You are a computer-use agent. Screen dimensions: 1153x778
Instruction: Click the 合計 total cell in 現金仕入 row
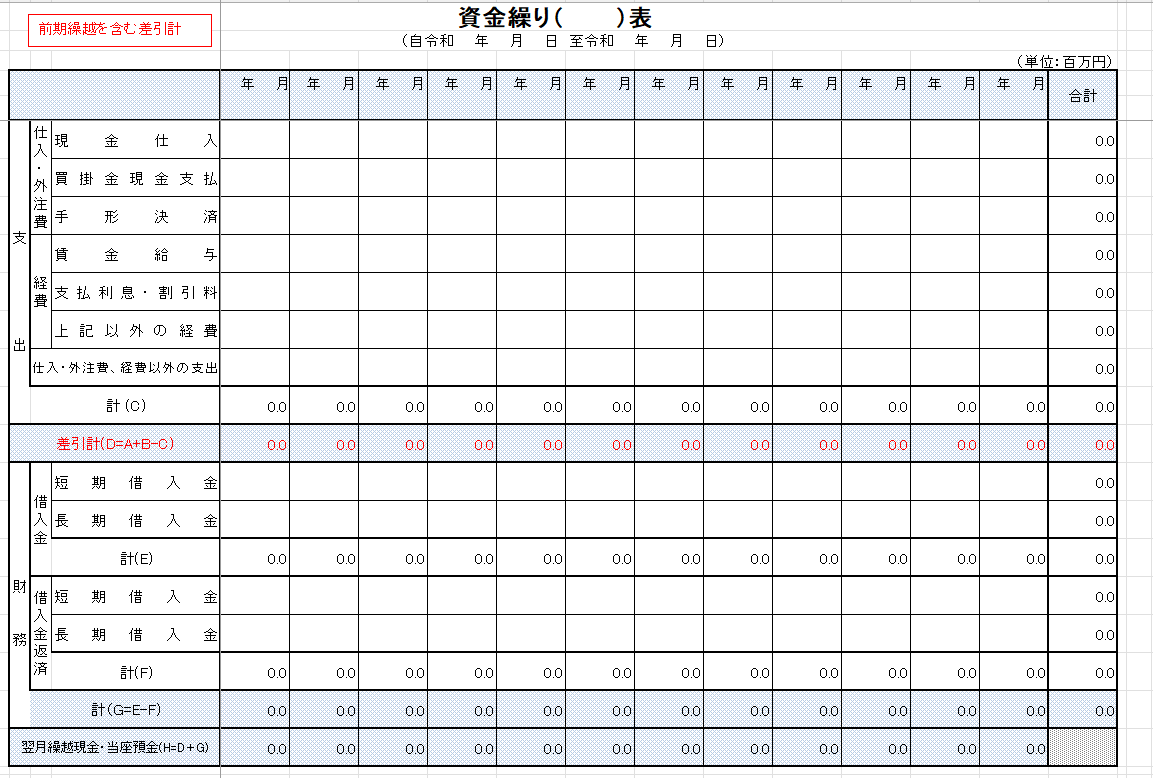coord(1082,141)
